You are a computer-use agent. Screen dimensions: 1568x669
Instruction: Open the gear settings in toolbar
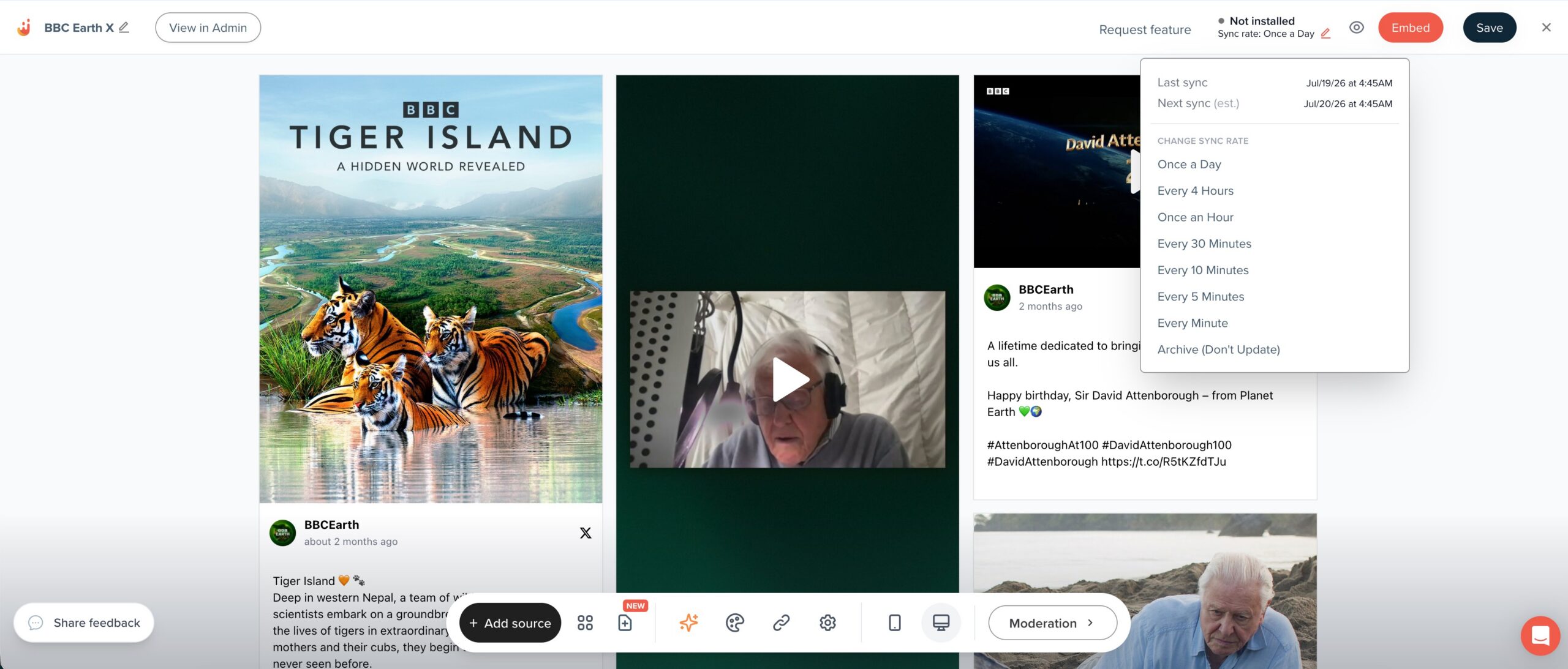tap(827, 622)
